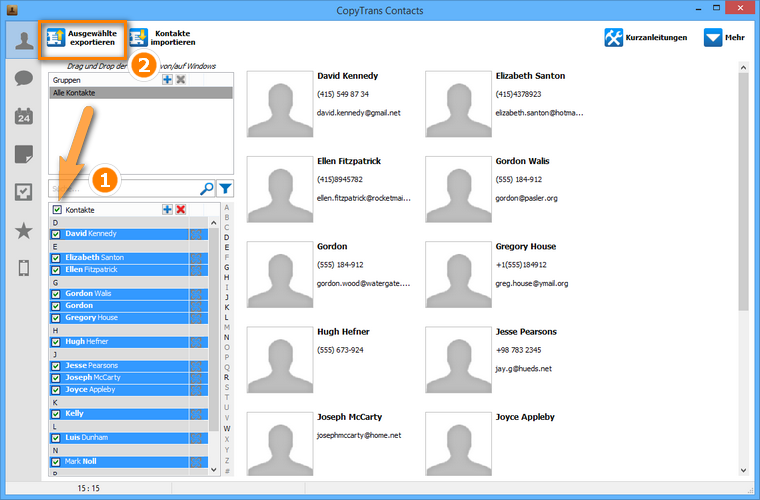Screen dimensions: 760x500
Task: Select the Alle Kontakte group
Action: (x=140, y=92)
